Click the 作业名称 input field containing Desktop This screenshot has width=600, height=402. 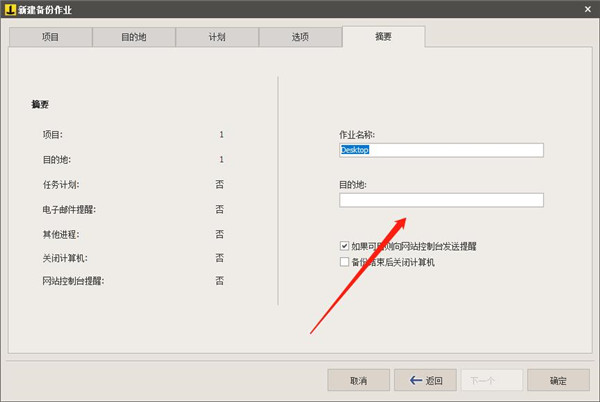click(x=441, y=150)
